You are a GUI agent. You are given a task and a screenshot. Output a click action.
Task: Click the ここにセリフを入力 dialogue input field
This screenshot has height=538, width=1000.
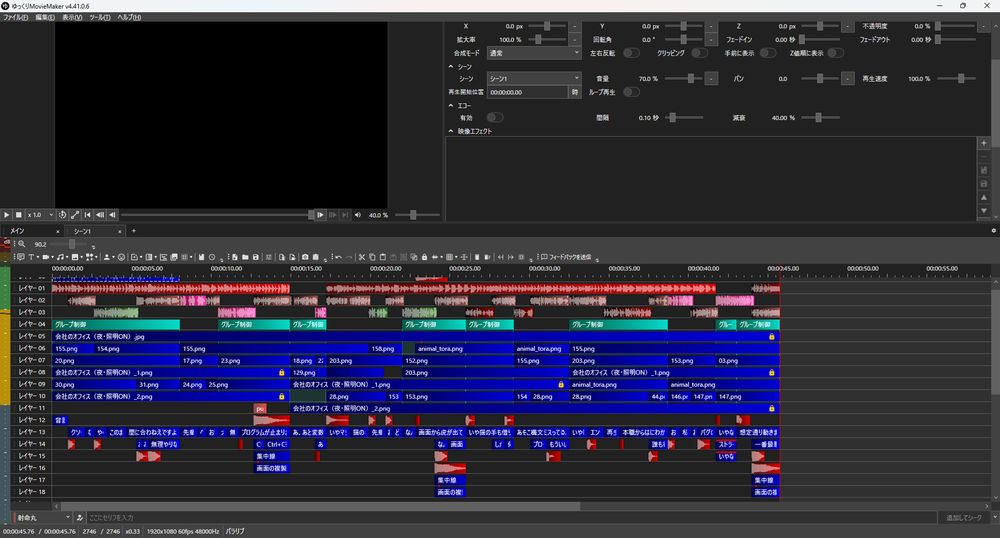pyautogui.click(x=510, y=518)
